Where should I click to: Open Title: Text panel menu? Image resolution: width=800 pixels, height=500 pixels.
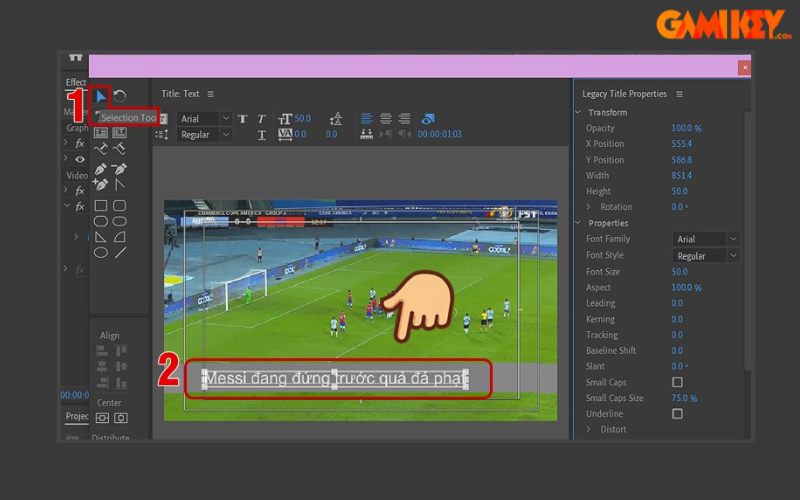(x=210, y=94)
